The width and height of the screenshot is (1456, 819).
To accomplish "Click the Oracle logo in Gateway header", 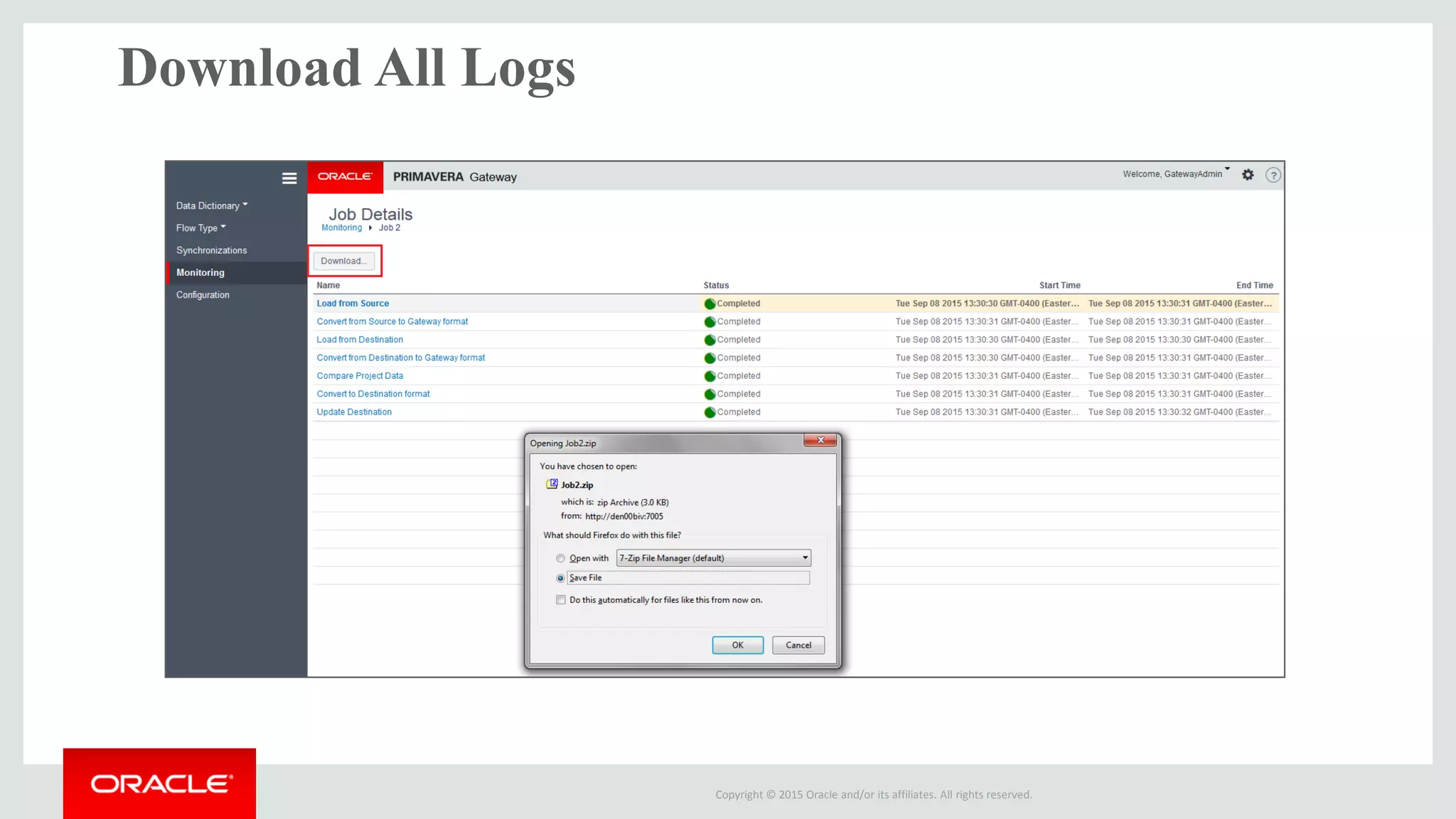I will tap(345, 177).
